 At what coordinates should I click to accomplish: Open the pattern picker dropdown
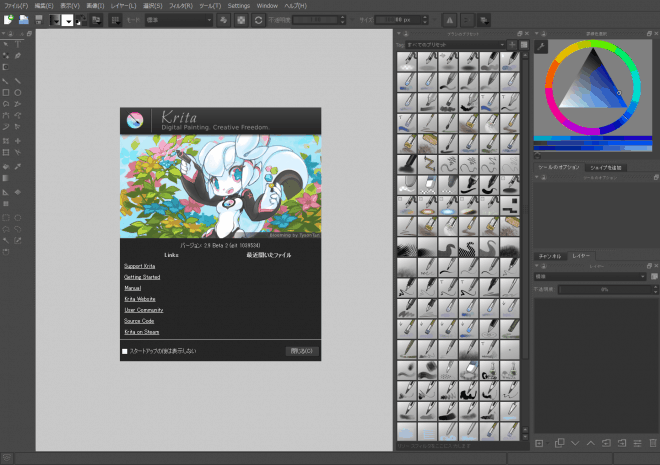point(67,20)
